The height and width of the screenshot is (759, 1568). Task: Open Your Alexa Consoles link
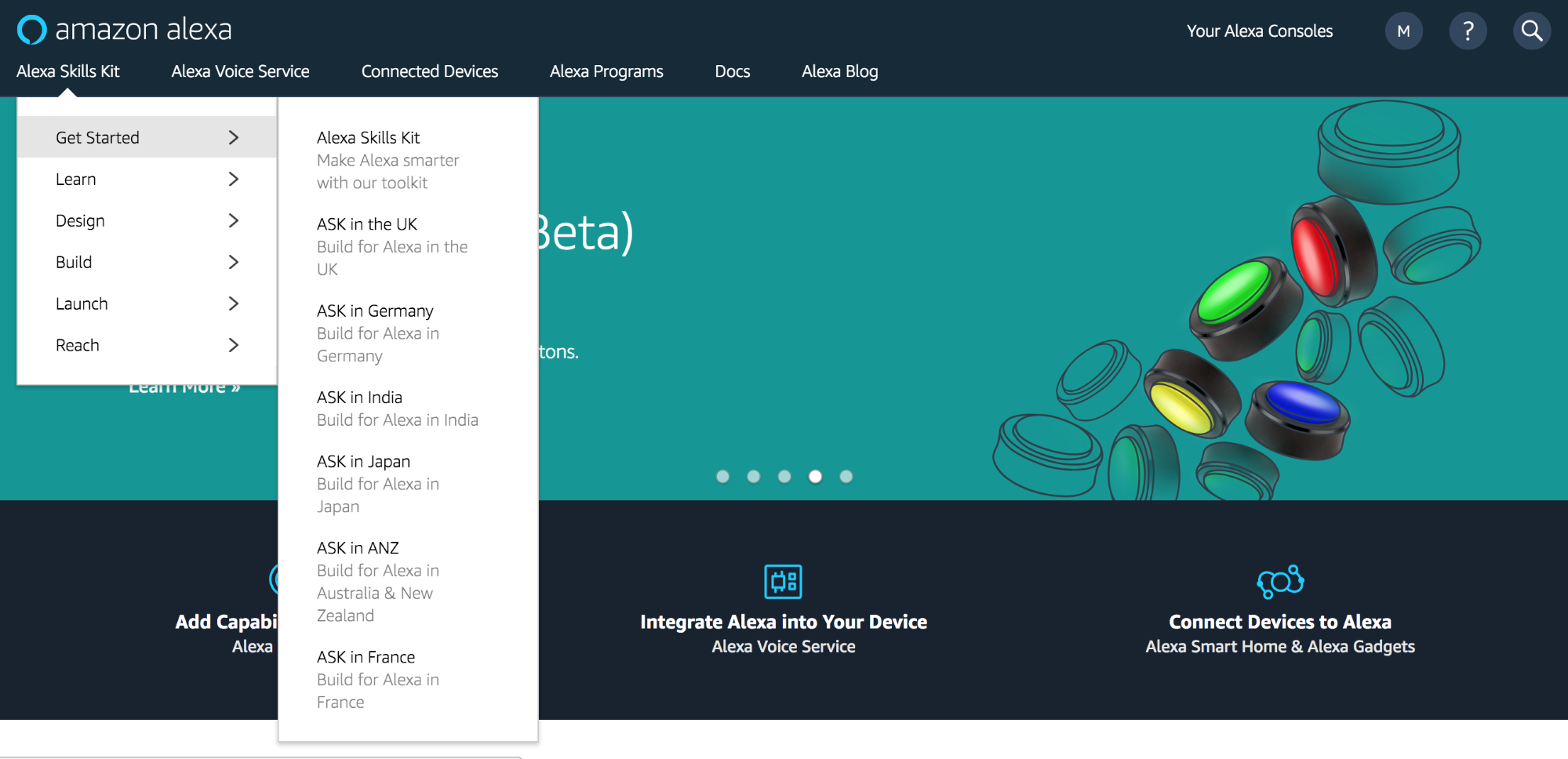pos(1259,31)
